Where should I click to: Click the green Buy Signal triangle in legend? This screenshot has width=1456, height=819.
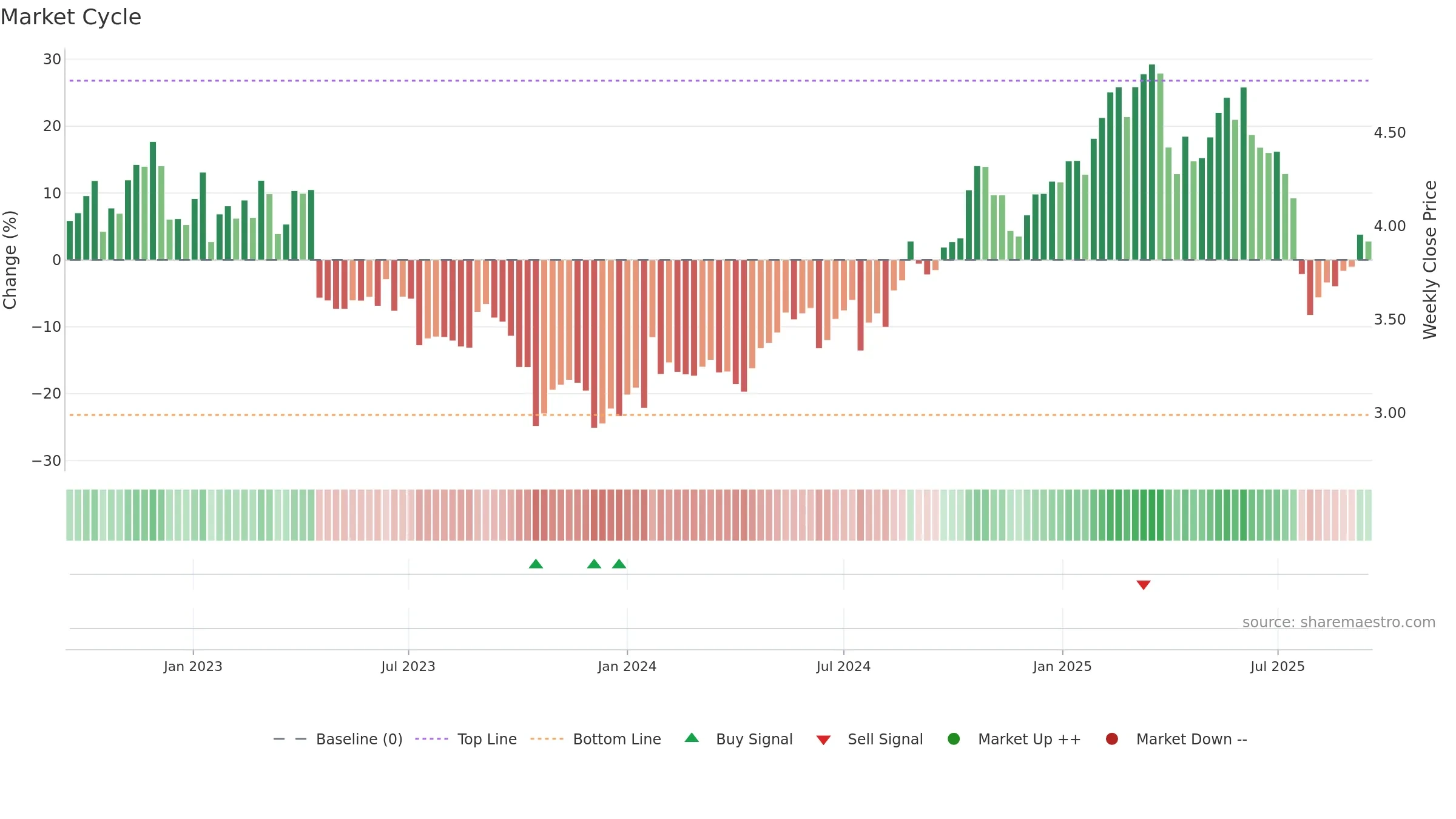click(x=692, y=738)
